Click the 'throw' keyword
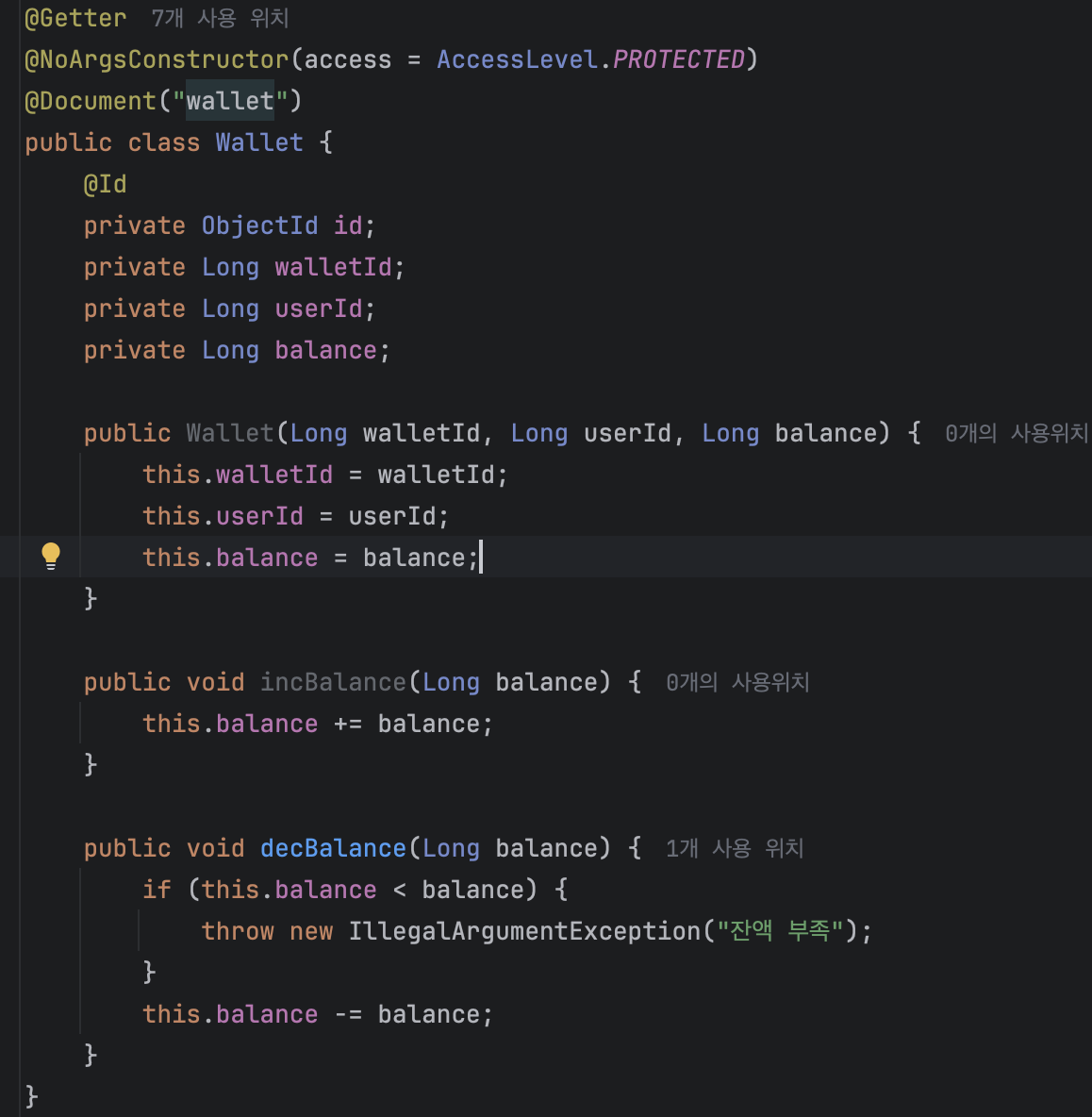Image resolution: width=1092 pixels, height=1117 pixels. [237, 931]
